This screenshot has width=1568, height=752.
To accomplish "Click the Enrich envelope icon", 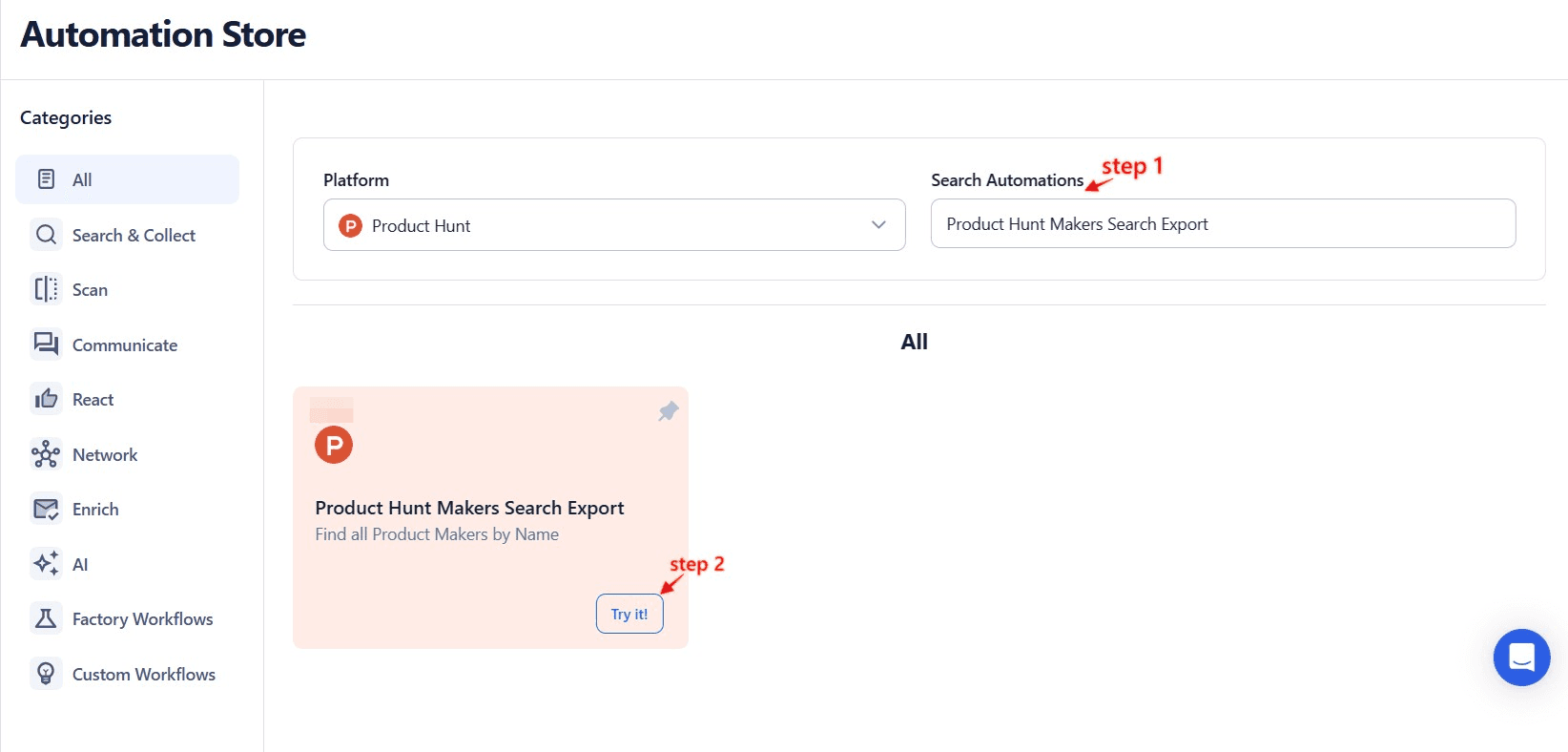I will tap(46, 509).
